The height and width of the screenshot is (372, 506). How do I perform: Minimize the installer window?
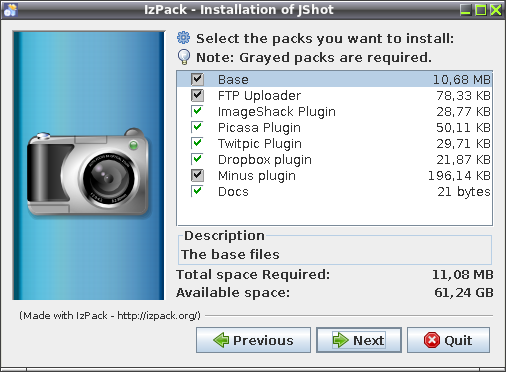(x=465, y=10)
